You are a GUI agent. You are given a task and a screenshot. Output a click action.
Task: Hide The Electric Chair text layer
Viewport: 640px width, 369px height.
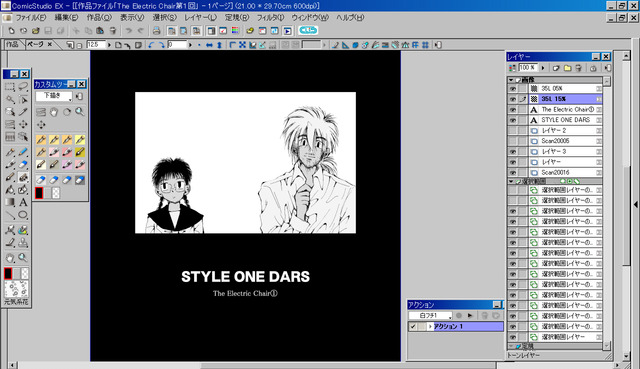click(513, 110)
